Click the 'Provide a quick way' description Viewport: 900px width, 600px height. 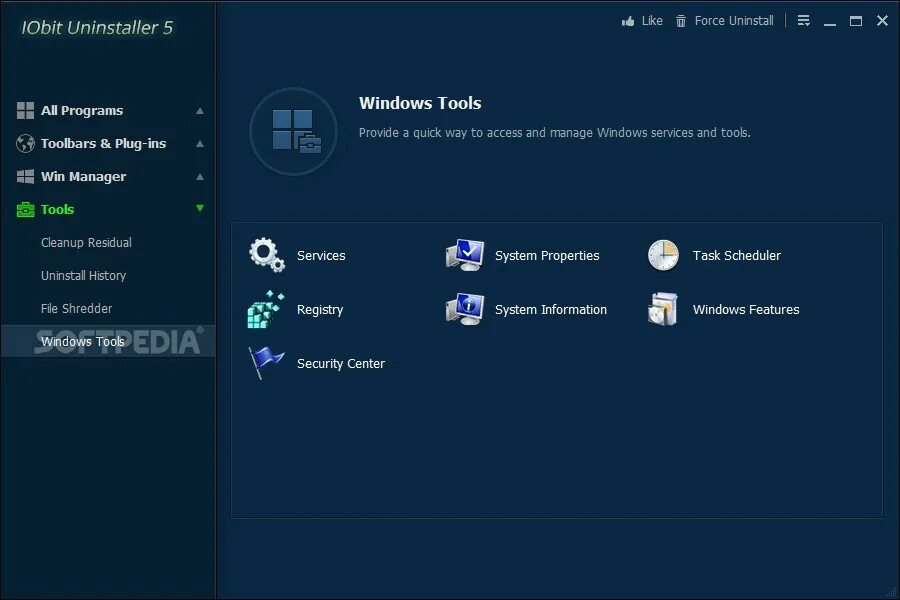point(554,133)
